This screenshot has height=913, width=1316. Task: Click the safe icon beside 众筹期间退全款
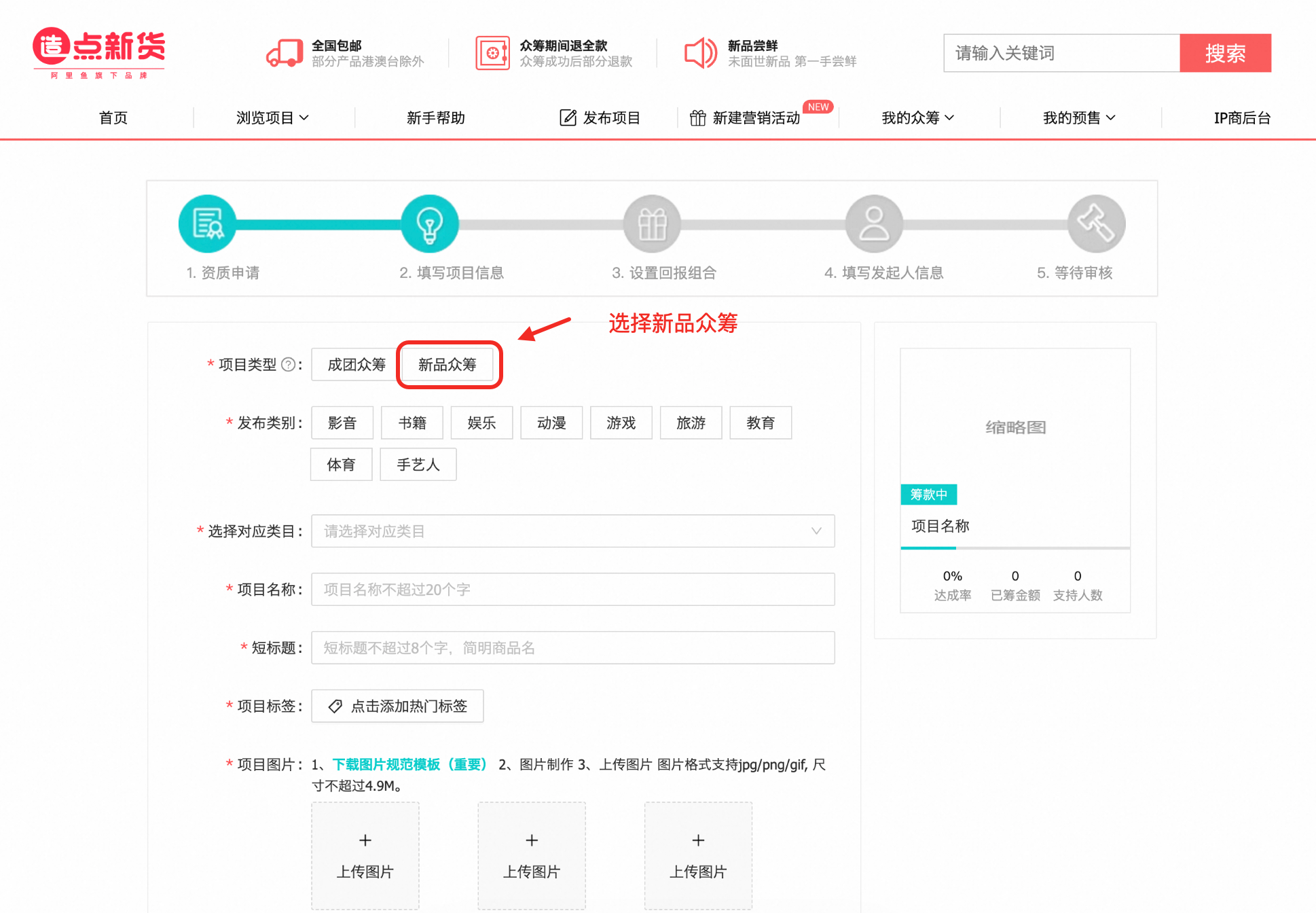[x=494, y=52]
